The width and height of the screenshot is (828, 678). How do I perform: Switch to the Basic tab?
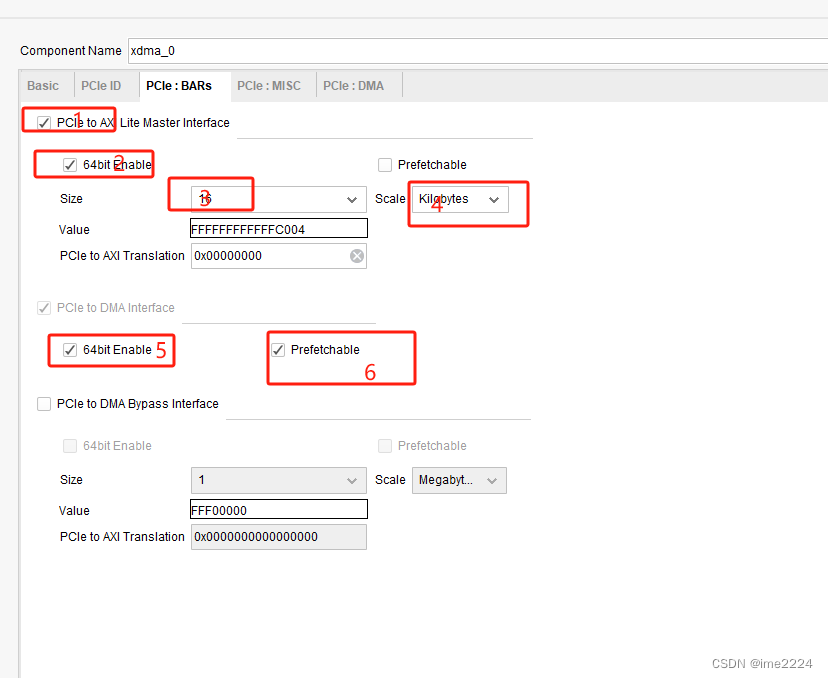[x=43, y=85]
